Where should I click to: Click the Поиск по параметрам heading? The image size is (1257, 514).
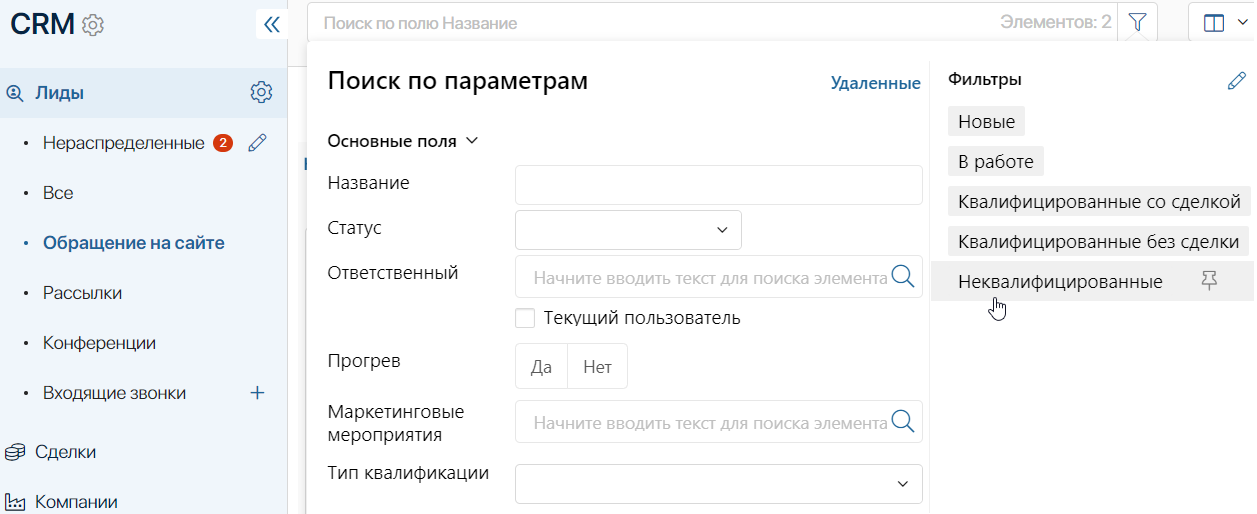458,82
